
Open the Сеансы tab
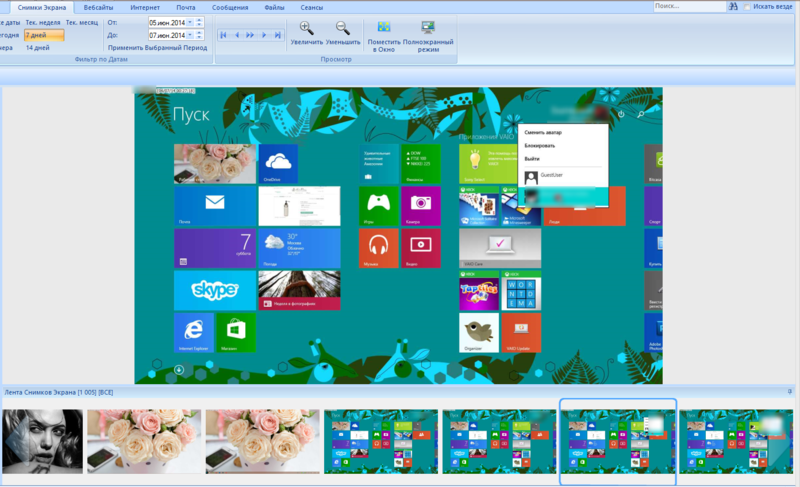[312, 8]
